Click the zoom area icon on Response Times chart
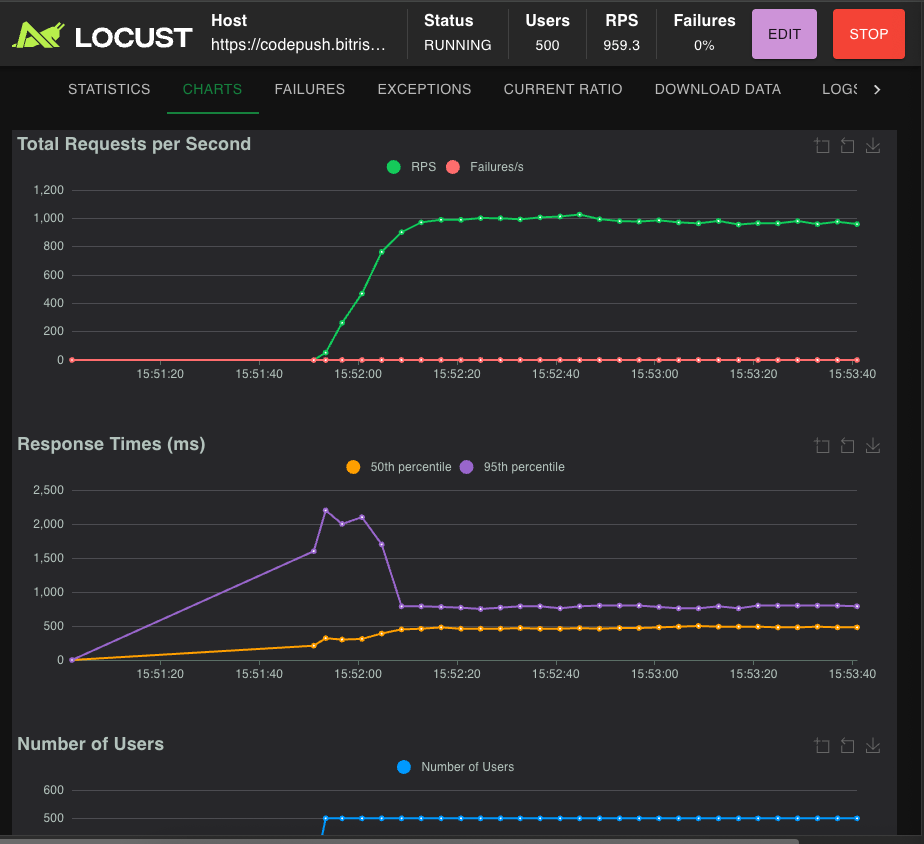Image resolution: width=924 pixels, height=844 pixels. click(821, 445)
